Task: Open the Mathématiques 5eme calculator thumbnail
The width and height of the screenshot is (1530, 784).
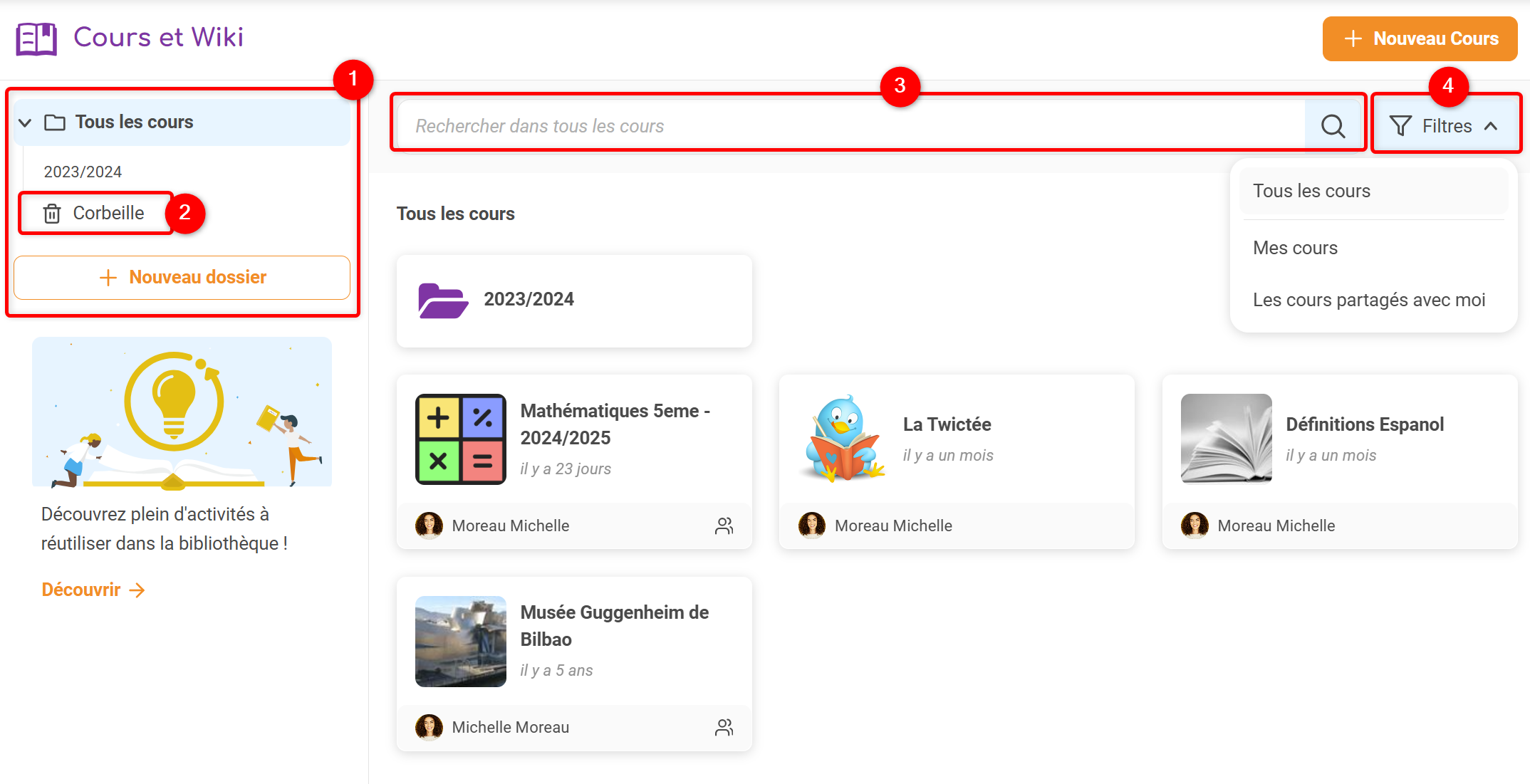Action: point(460,439)
